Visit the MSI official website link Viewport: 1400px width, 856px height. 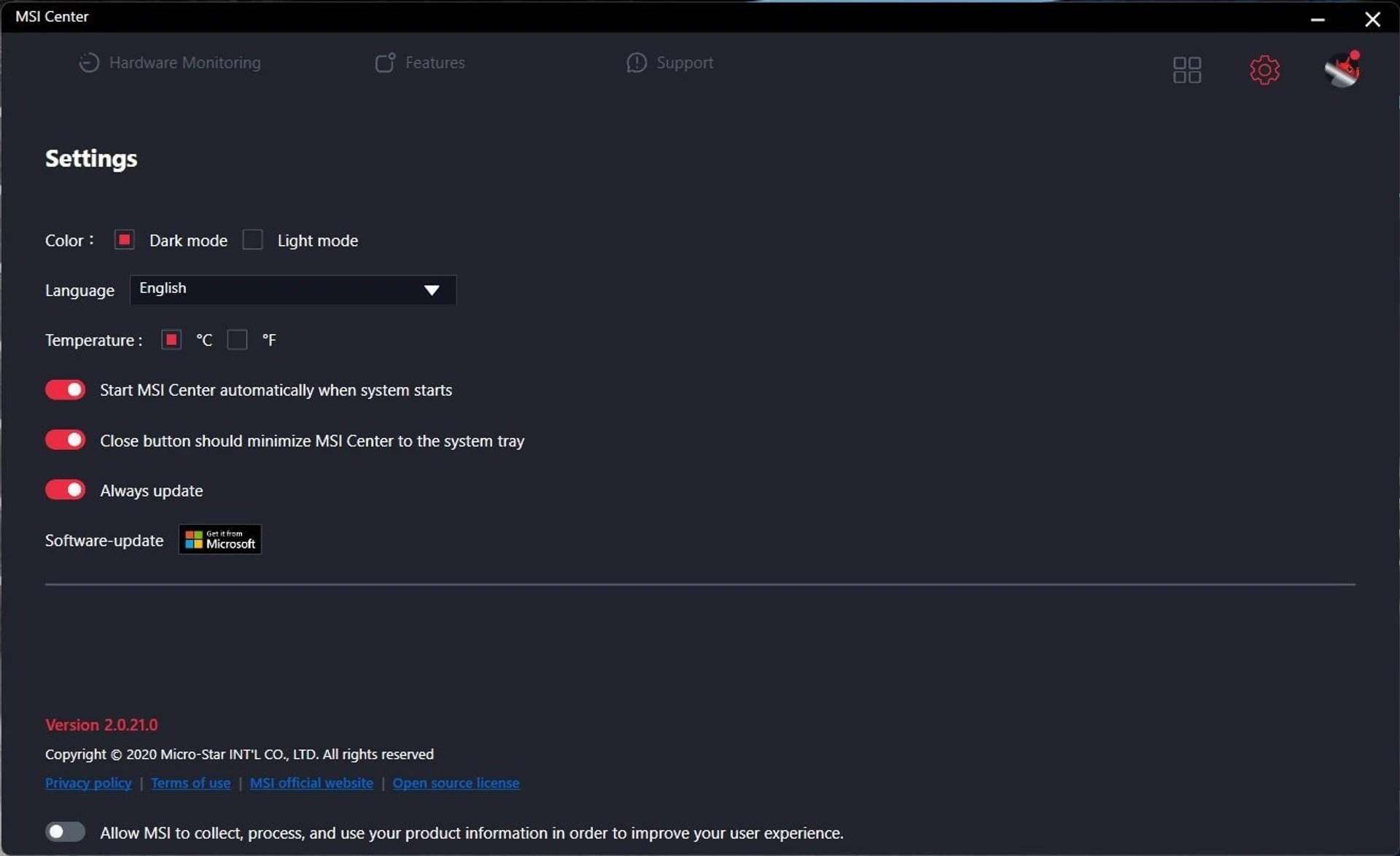pyautogui.click(x=311, y=782)
